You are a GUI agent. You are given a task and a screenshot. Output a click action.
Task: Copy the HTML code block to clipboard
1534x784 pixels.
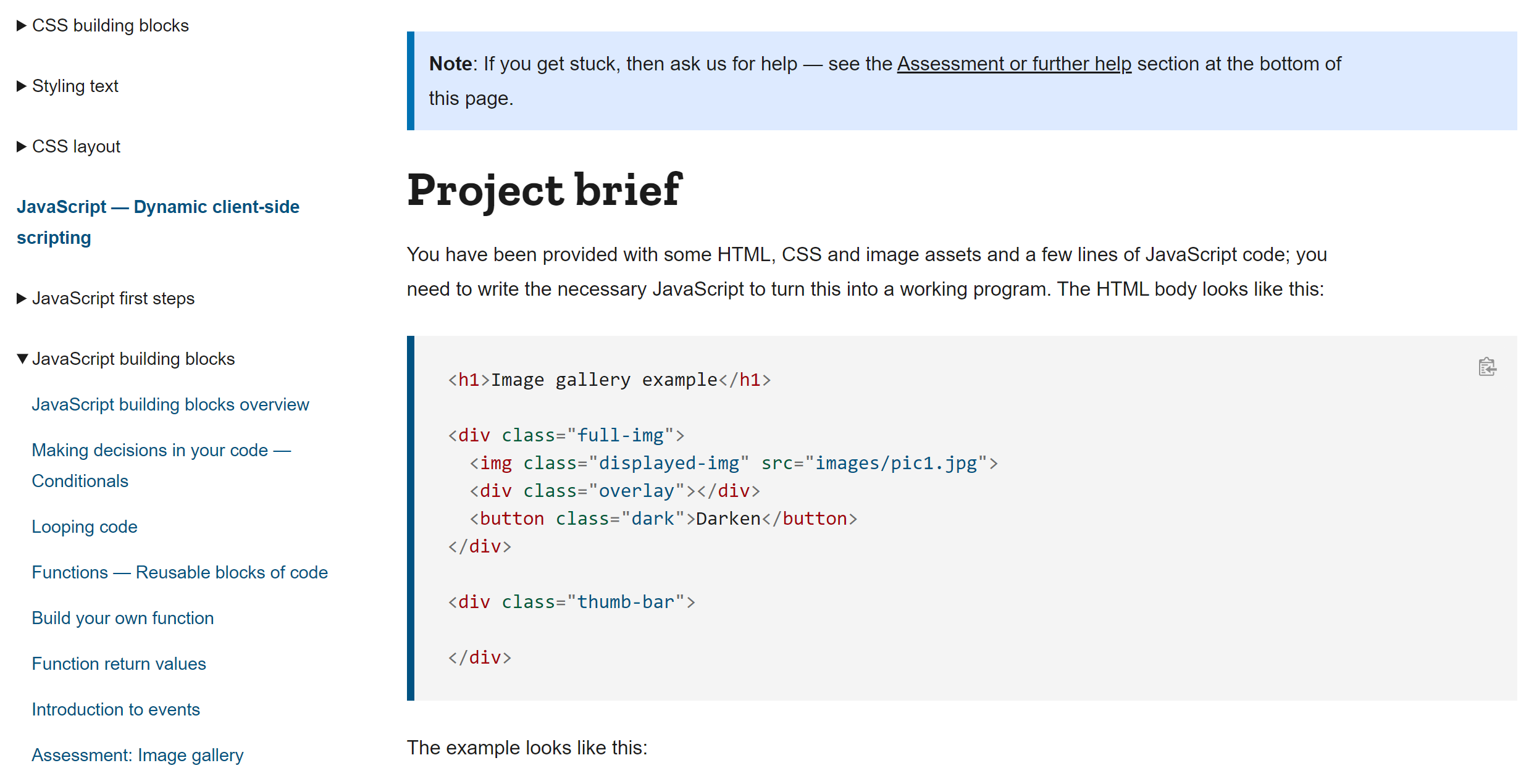[x=1487, y=367]
